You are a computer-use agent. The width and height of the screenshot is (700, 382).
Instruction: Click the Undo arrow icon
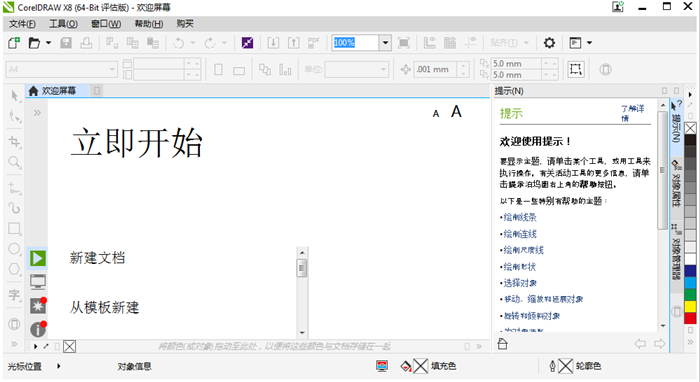pos(179,43)
